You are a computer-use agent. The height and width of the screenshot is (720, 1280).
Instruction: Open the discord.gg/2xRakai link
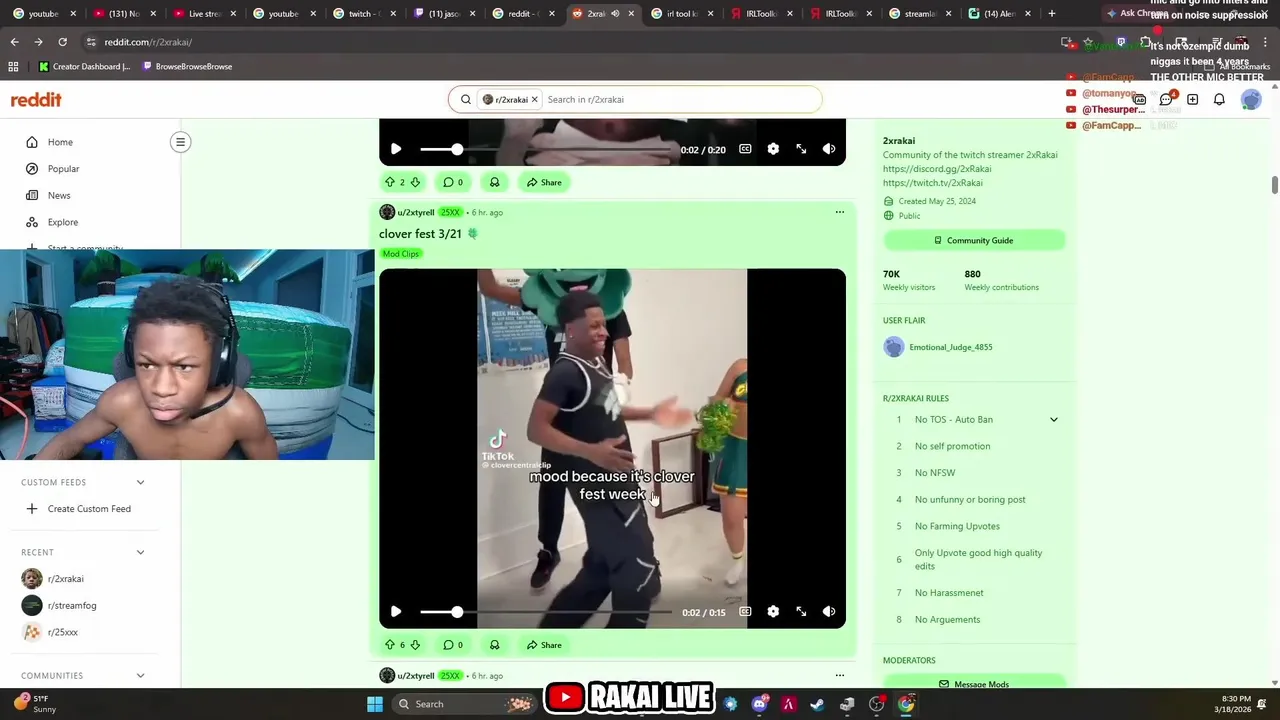[x=937, y=169]
